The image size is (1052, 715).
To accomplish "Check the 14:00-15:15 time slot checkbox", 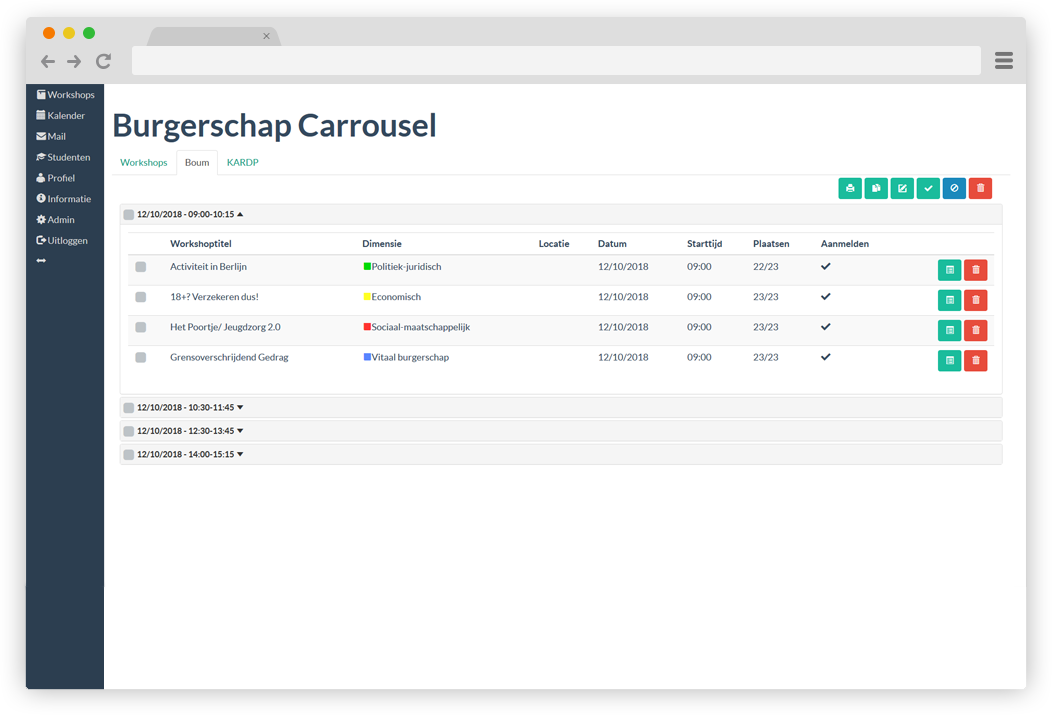I will [x=129, y=455].
